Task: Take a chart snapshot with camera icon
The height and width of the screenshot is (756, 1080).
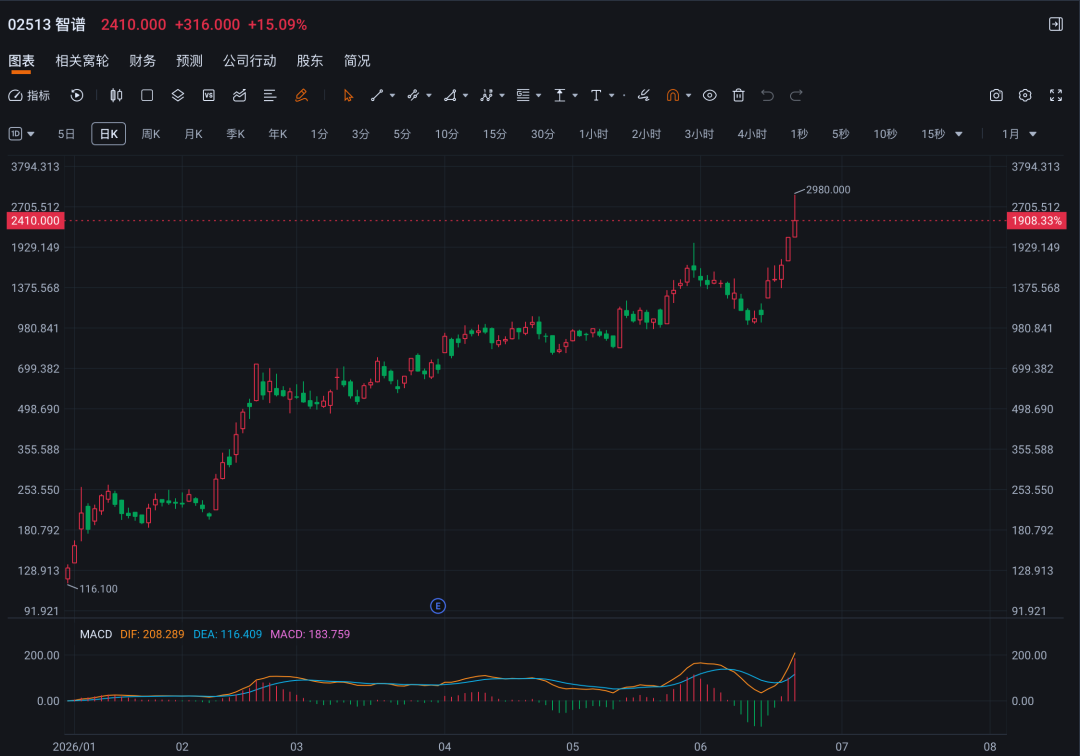Action: [996, 96]
